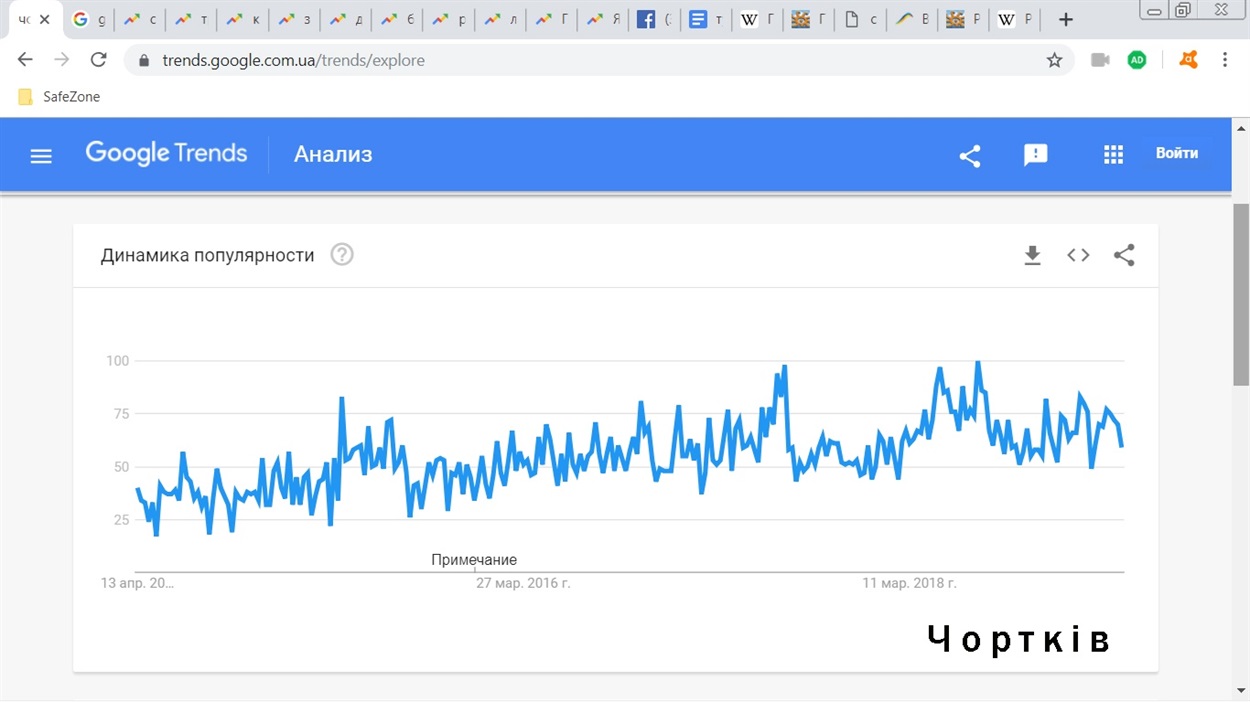Image resolution: width=1250 pixels, height=702 pixels.
Task: Open the Google apps grid icon
Action: point(1113,155)
